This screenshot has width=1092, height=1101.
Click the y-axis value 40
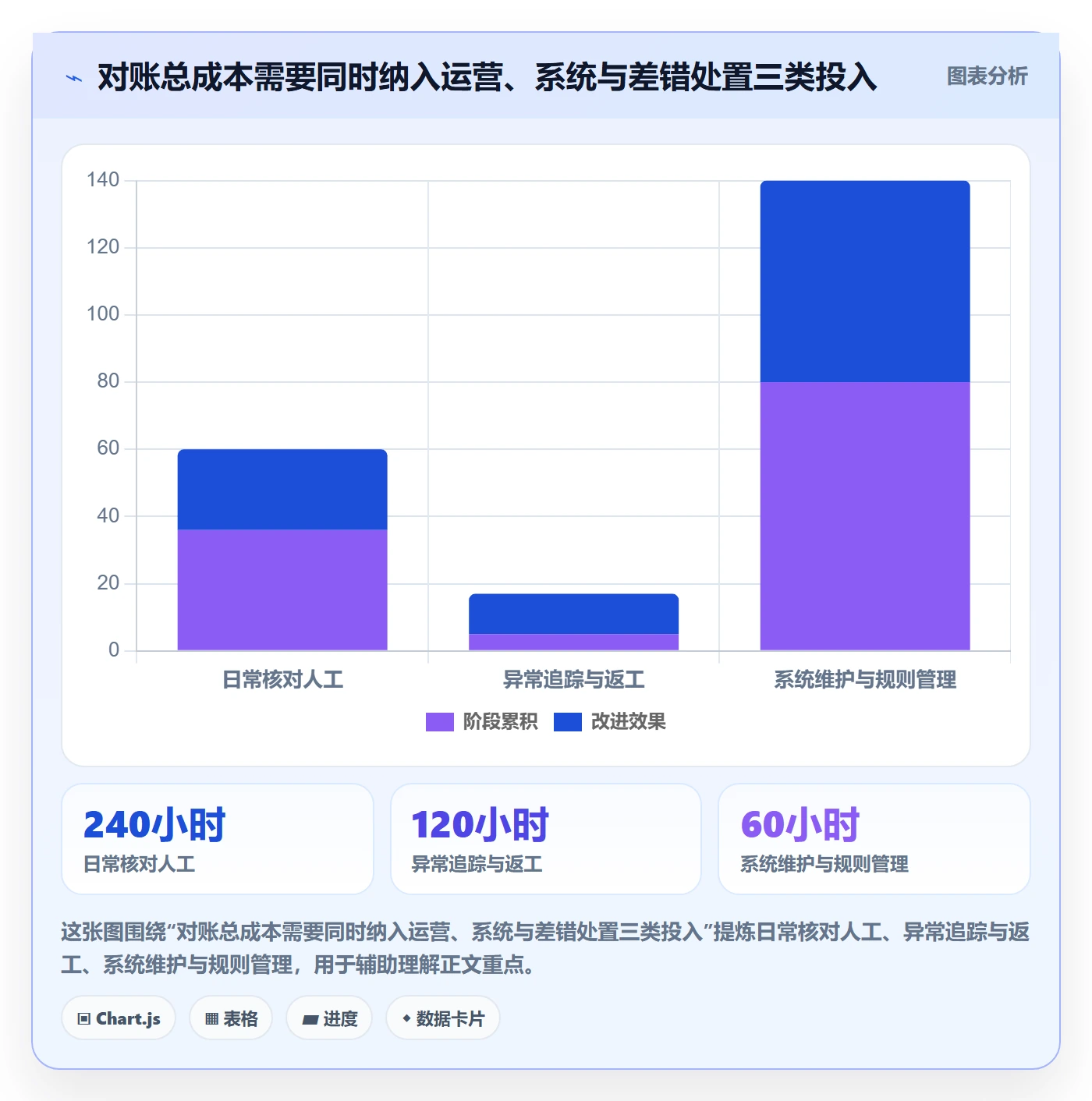(x=108, y=515)
